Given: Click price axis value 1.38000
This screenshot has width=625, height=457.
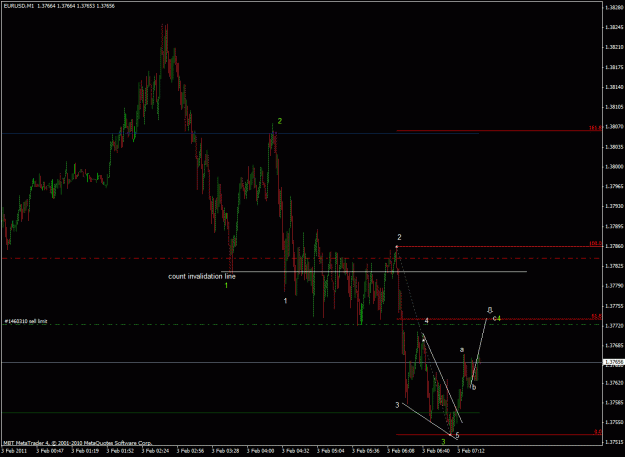Looking at the screenshot, I should 612,167.
